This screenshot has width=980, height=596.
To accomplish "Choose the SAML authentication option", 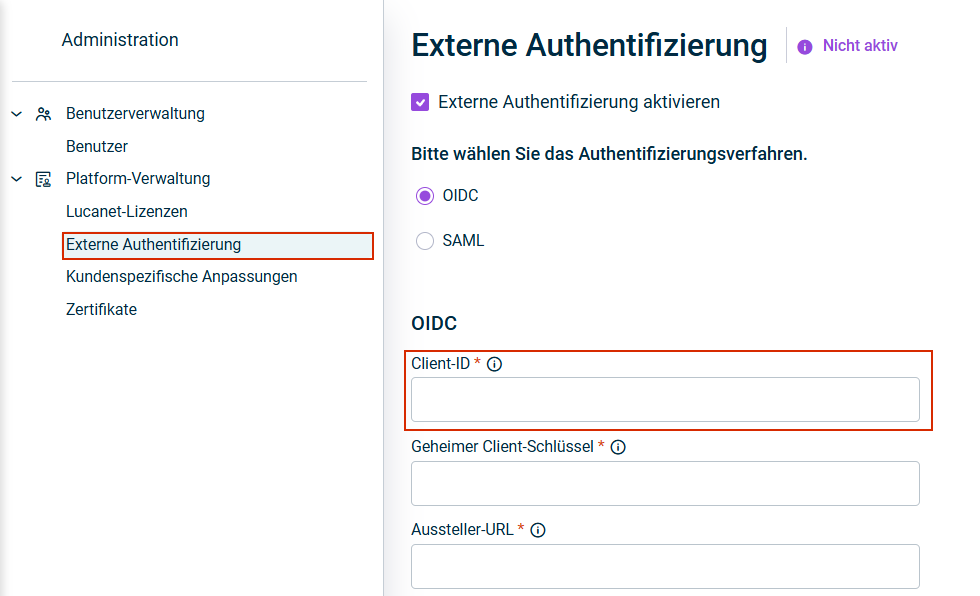I will click(425, 241).
